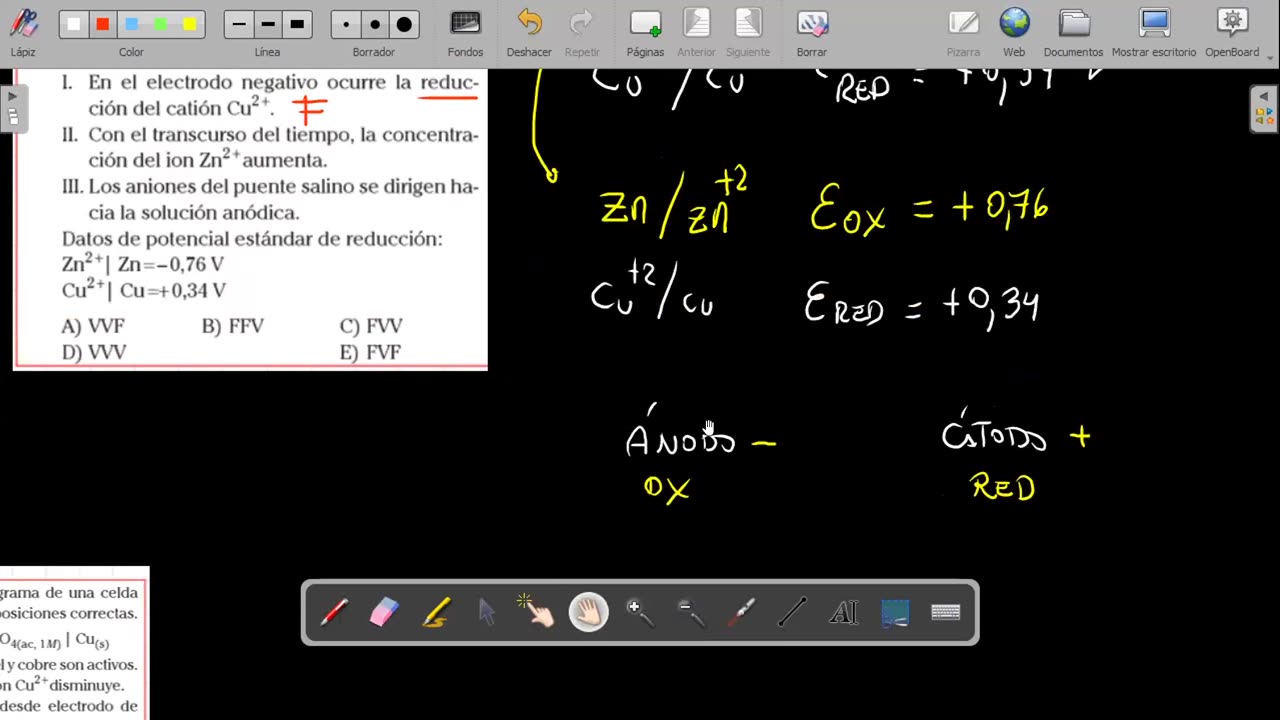
Task: Clear the page with Borrar
Action: 812,32
